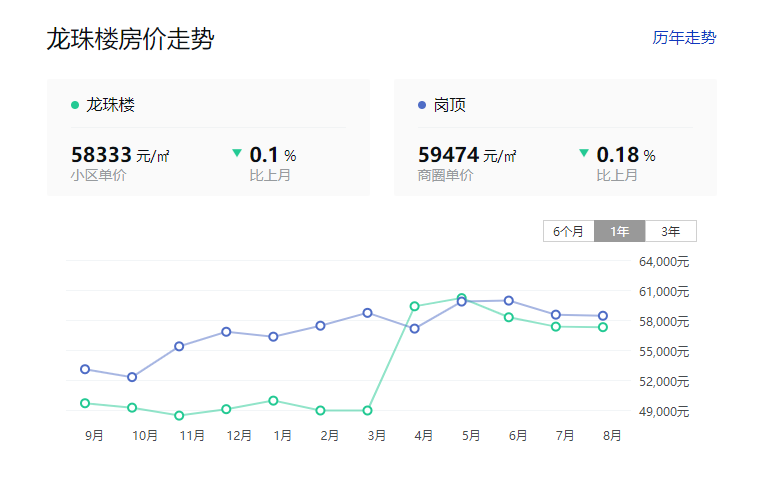Switch chart range to 6个月
This screenshot has height=488, width=775.
[x=568, y=231]
